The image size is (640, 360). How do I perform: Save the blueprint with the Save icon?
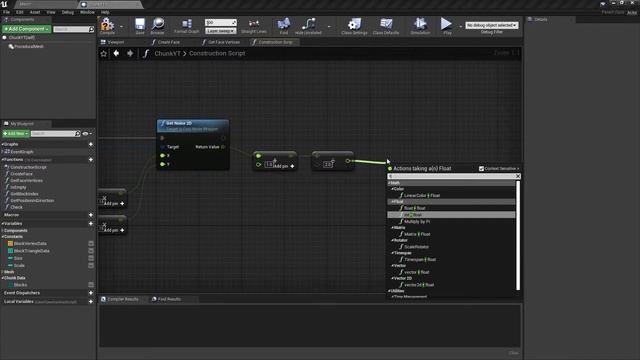click(140, 26)
